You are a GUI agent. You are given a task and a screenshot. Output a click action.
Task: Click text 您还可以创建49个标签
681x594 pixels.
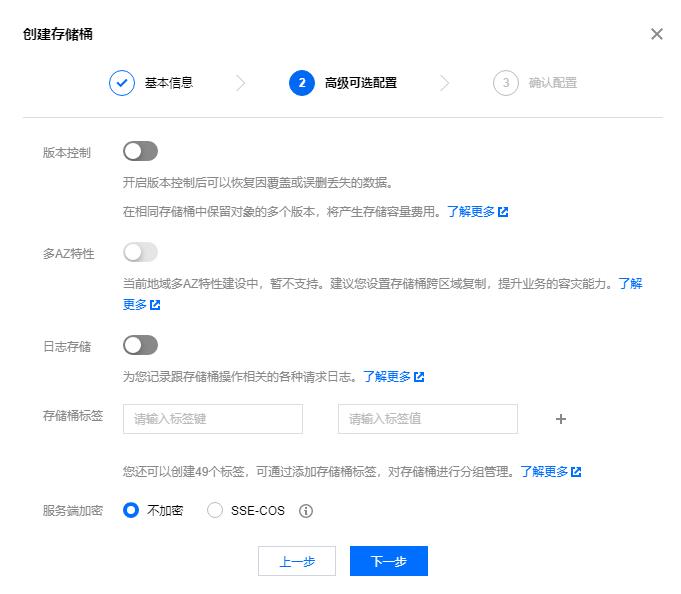(183, 471)
